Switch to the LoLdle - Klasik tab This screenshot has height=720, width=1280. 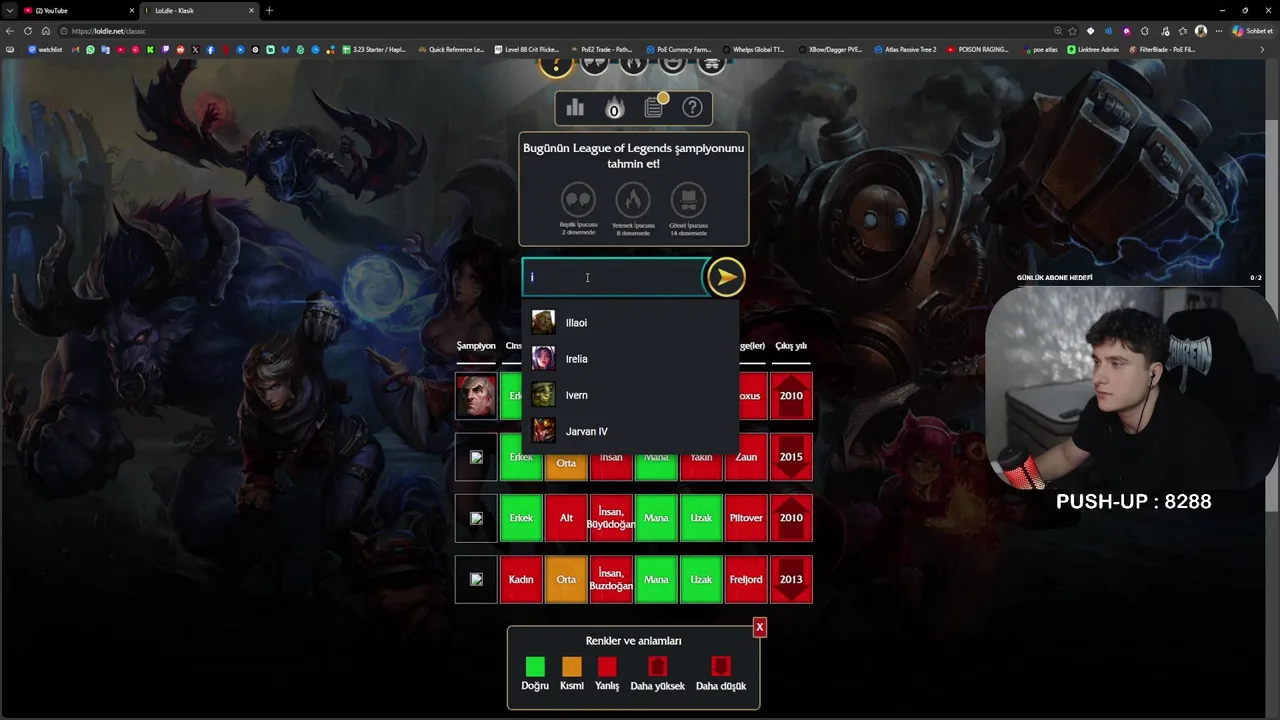pyautogui.click(x=199, y=10)
